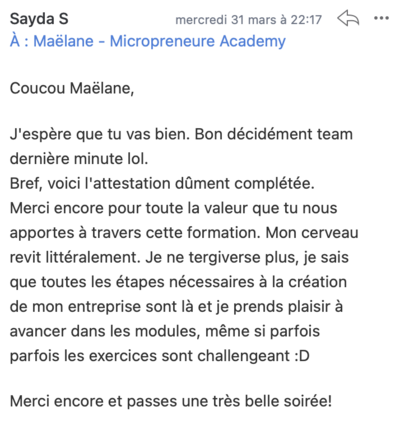Click the ':D' smiley at the paragraph end
This screenshot has height=421, width=400.
click(x=302, y=356)
